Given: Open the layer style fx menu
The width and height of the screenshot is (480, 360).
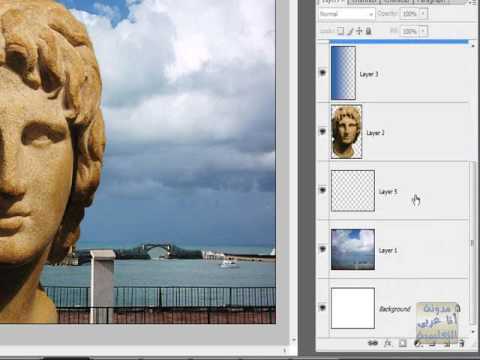Looking at the screenshot, I should (x=388, y=342).
